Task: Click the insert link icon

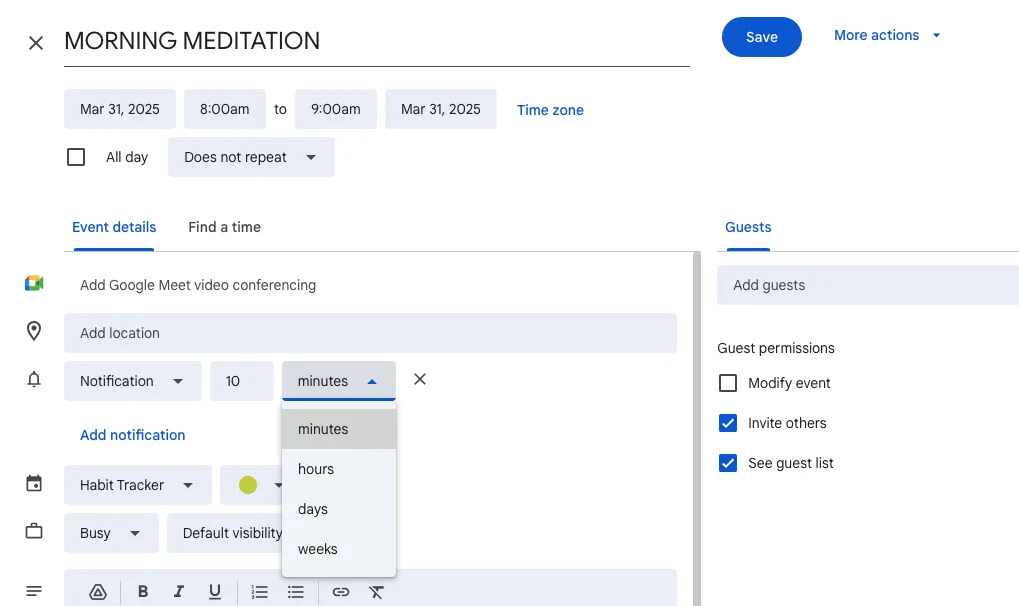Action: 341,592
